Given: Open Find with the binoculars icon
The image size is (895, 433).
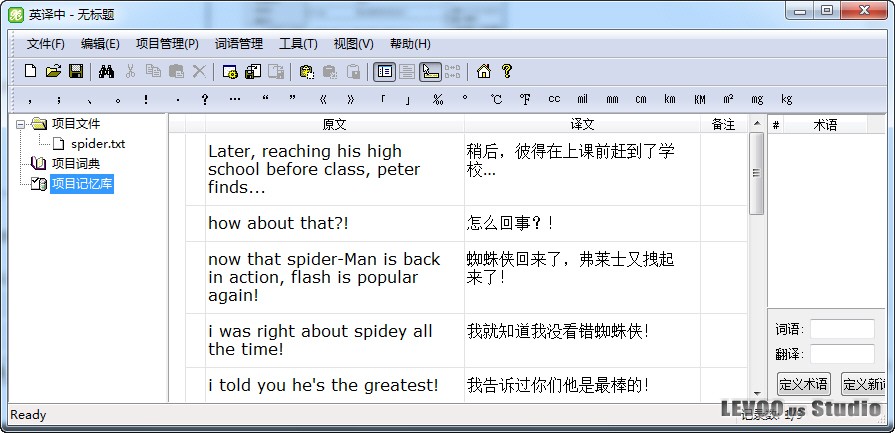Looking at the screenshot, I should point(106,71).
